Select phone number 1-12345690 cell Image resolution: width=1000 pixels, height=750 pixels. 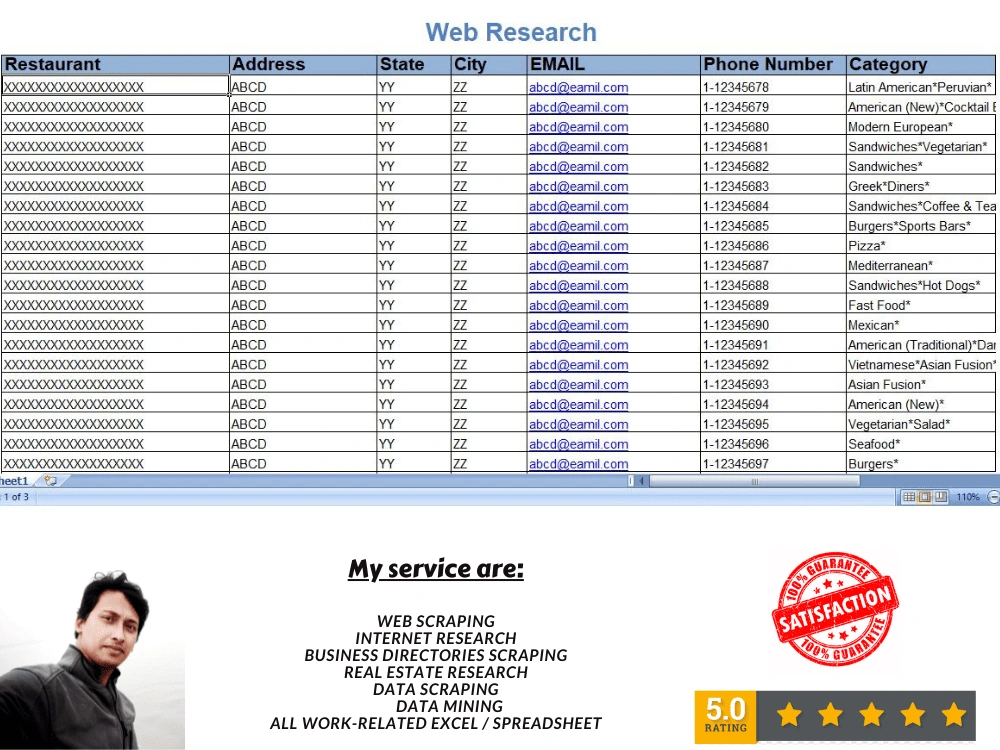(774, 325)
